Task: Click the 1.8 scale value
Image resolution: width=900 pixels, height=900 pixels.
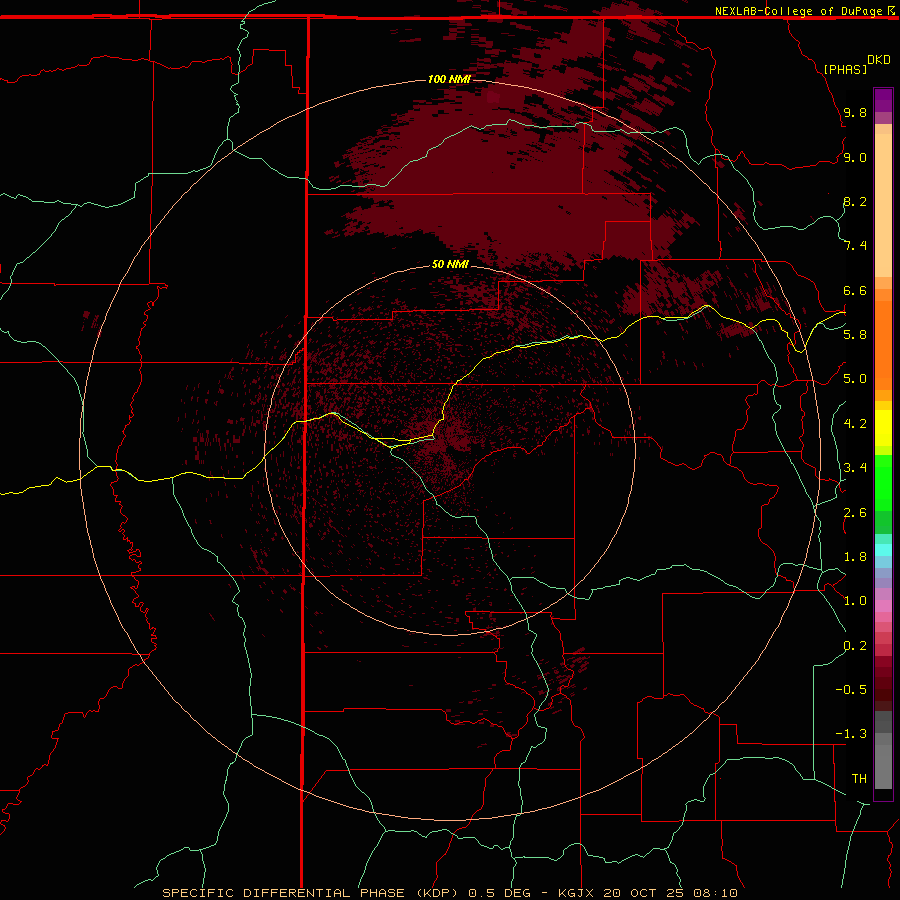Action: [855, 557]
